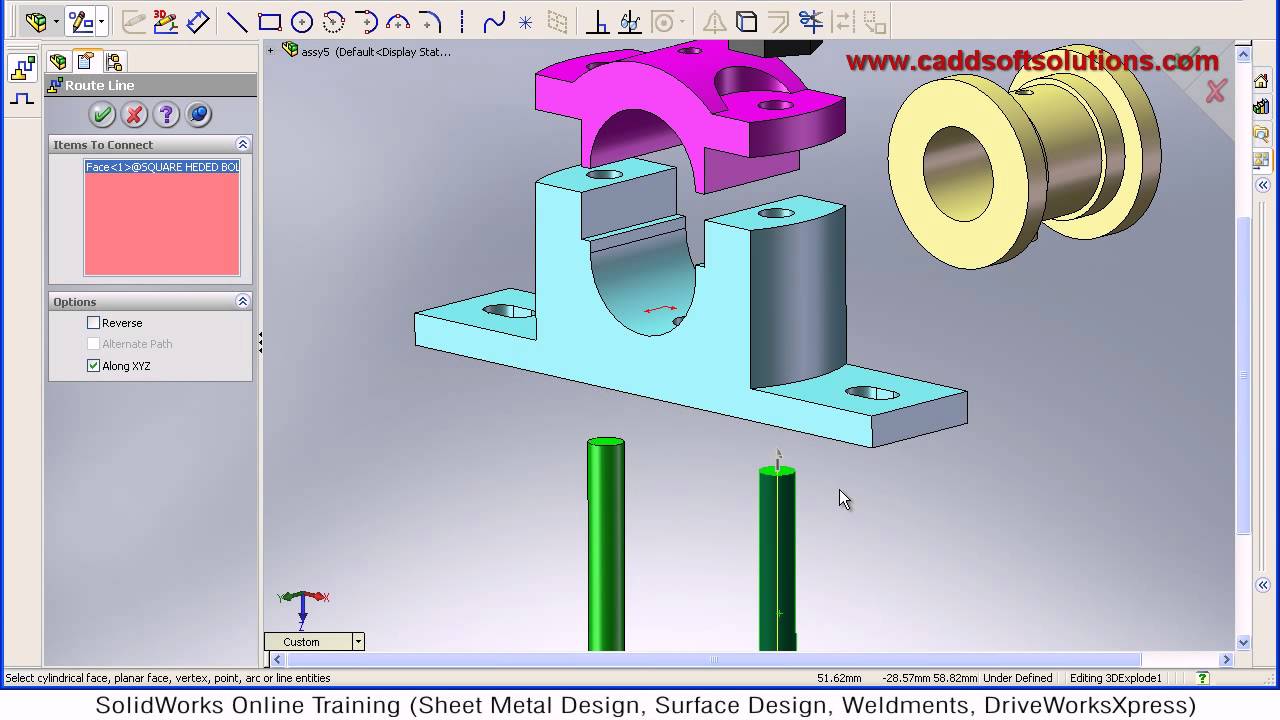Click the Convert Entities cube icon
The width and height of the screenshot is (1280, 720).
coord(746,21)
